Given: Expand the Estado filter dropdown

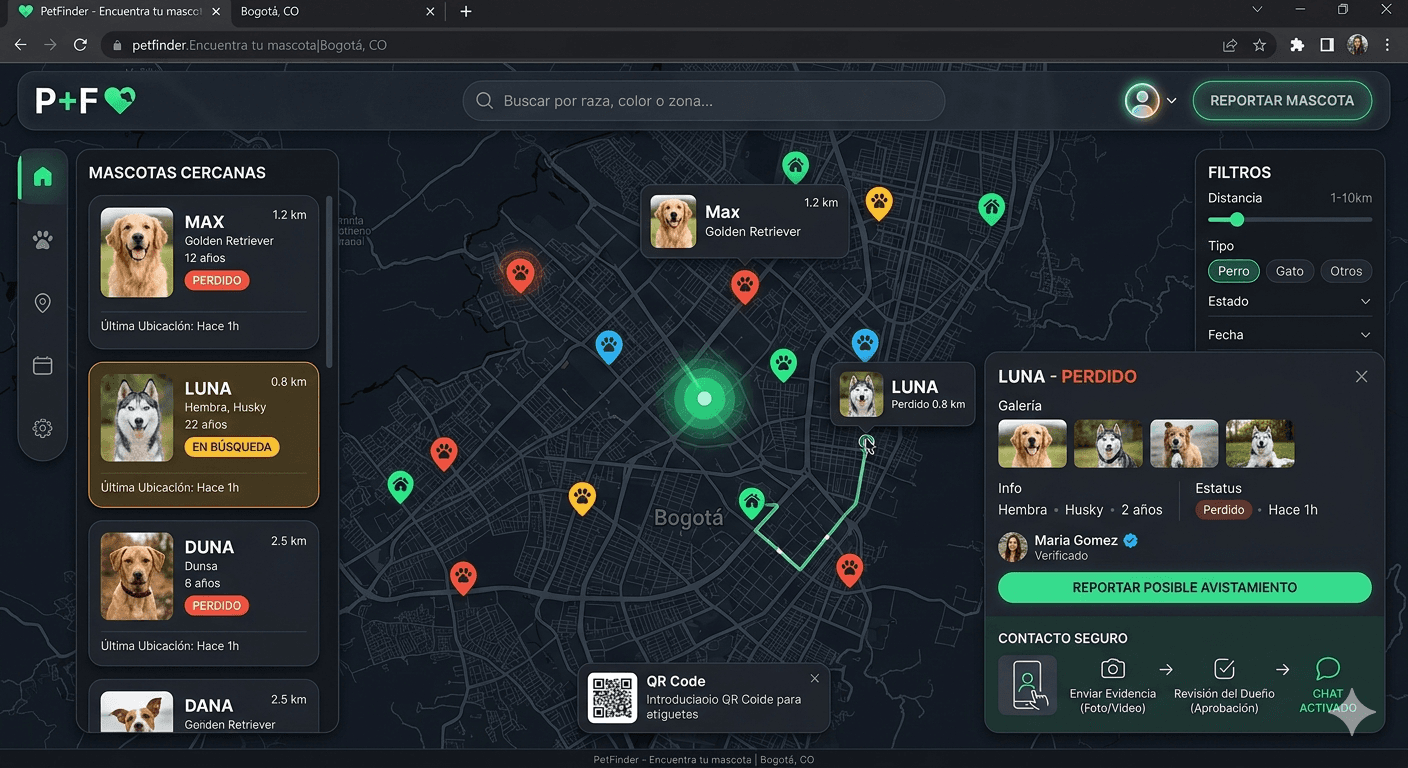Looking at the screenshot, I should point(1289,301).
